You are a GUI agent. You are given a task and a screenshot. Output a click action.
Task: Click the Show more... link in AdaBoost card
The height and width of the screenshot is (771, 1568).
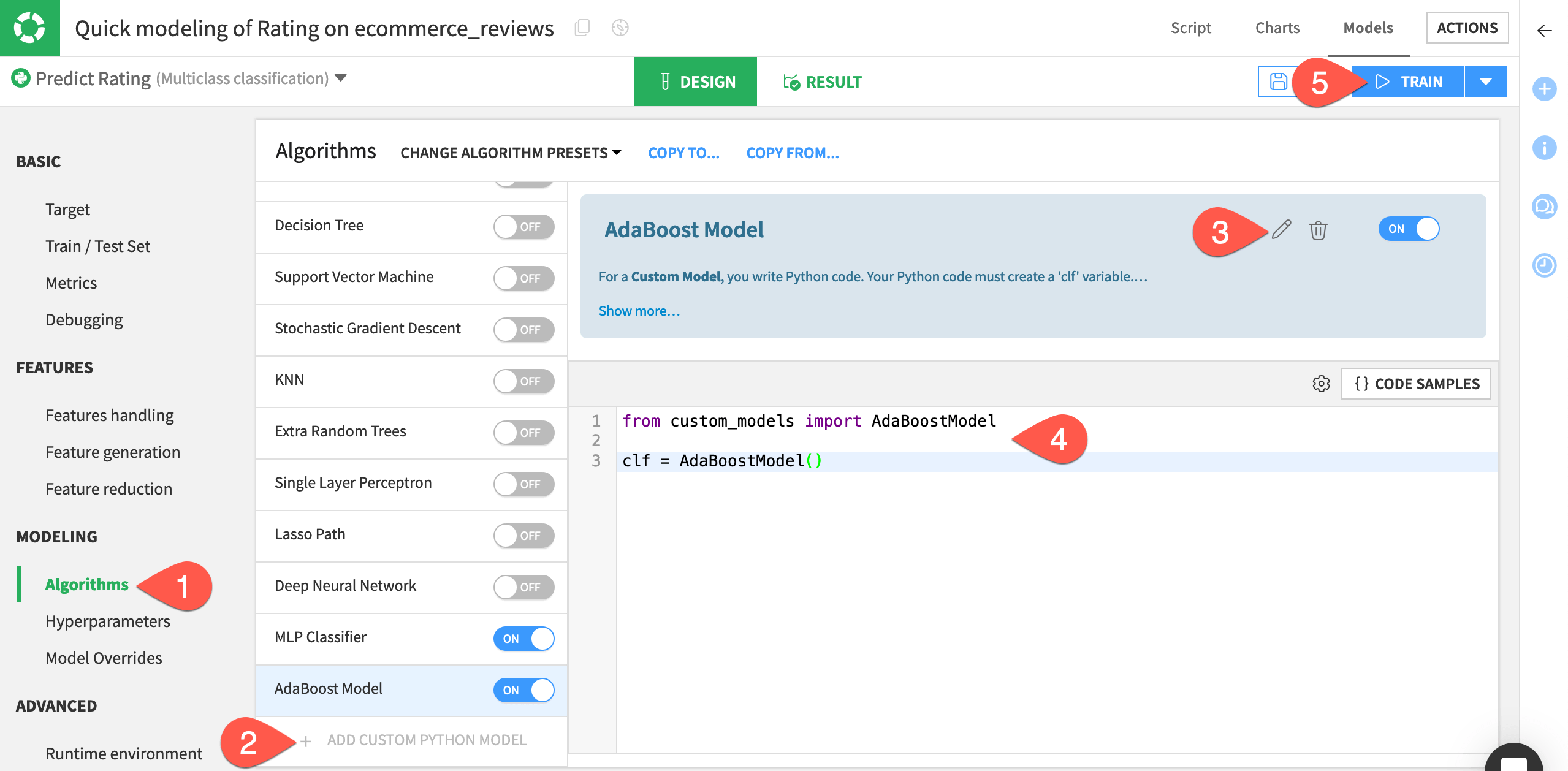639,309
